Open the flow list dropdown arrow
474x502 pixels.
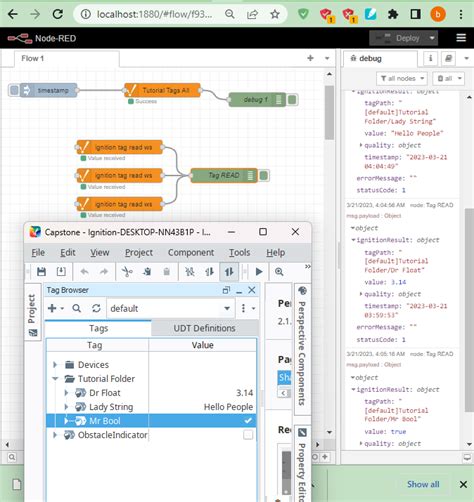click(327, 58)
